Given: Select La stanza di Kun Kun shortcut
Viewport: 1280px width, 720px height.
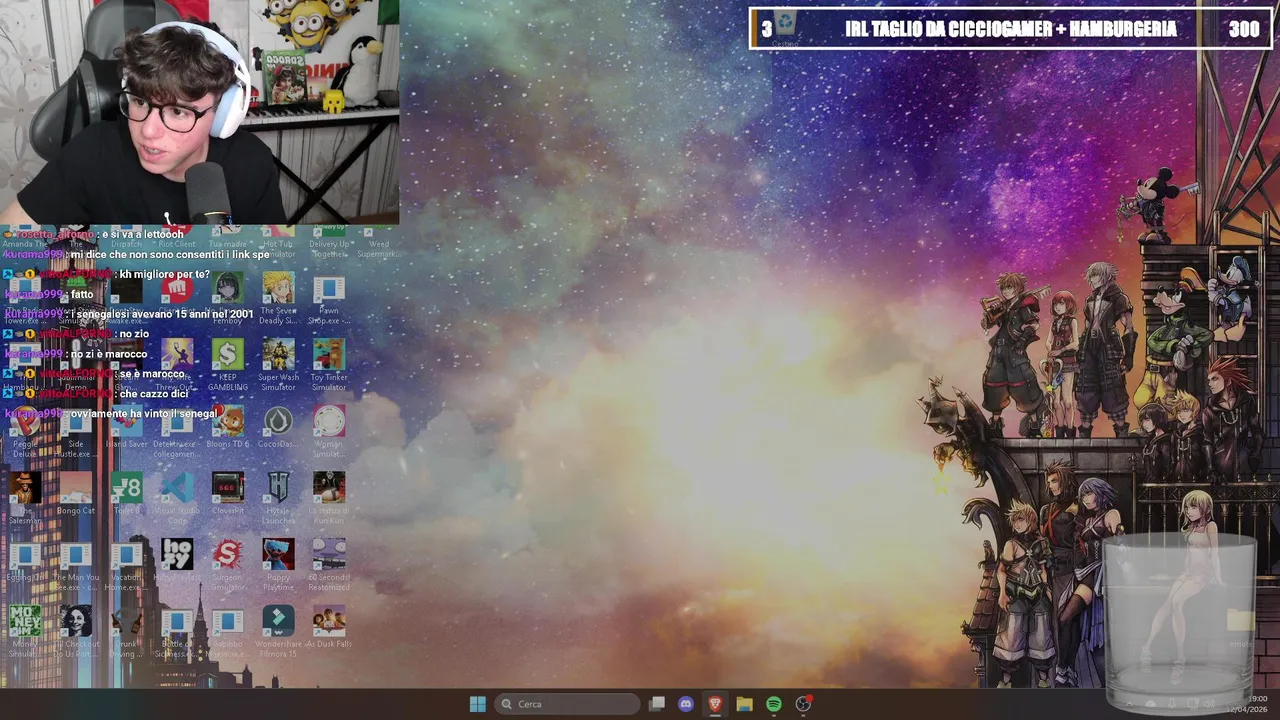Looking at the screenshot, I should [x=329, y=499].
